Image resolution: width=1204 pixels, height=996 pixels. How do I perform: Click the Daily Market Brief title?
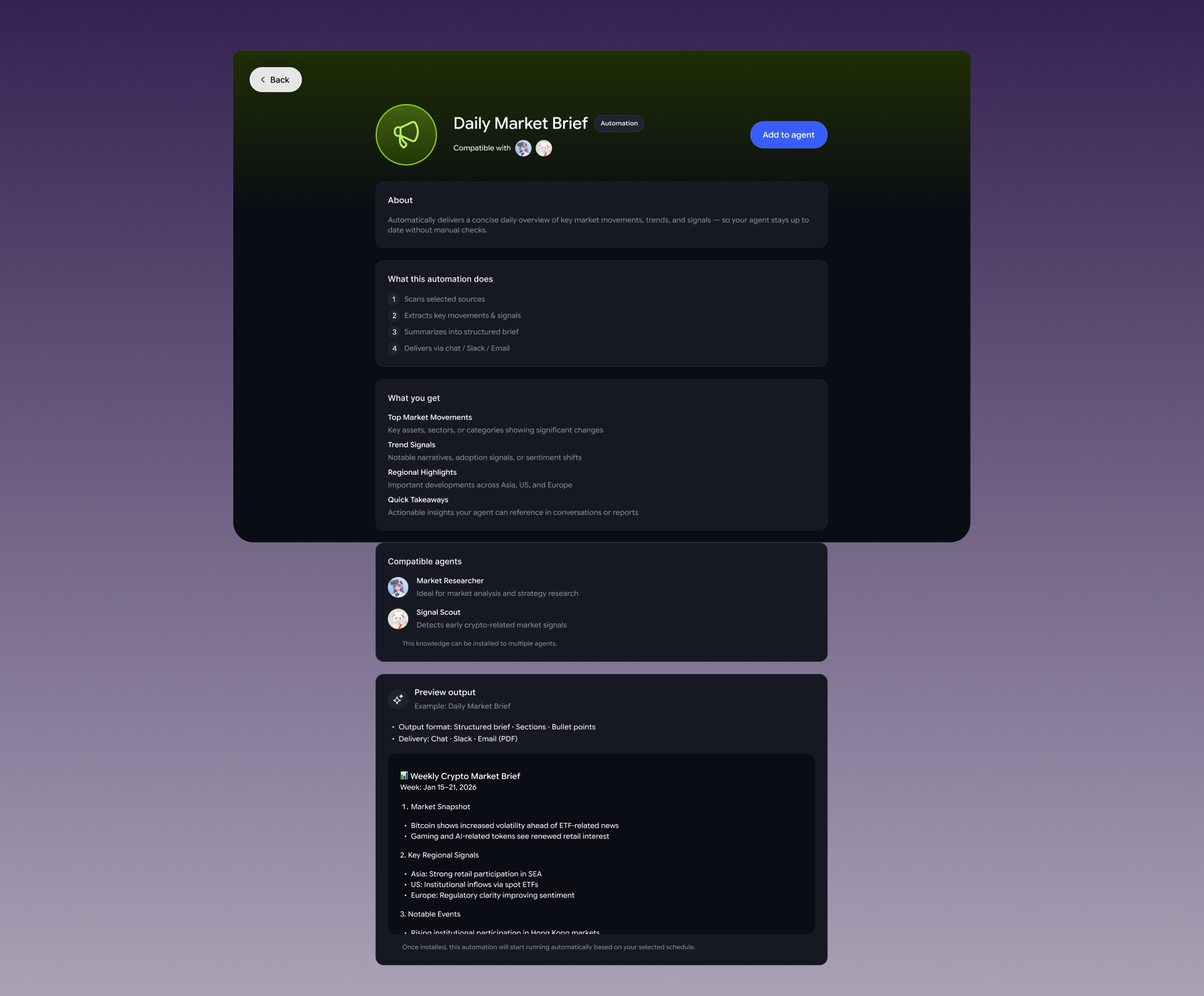(520, 124)
